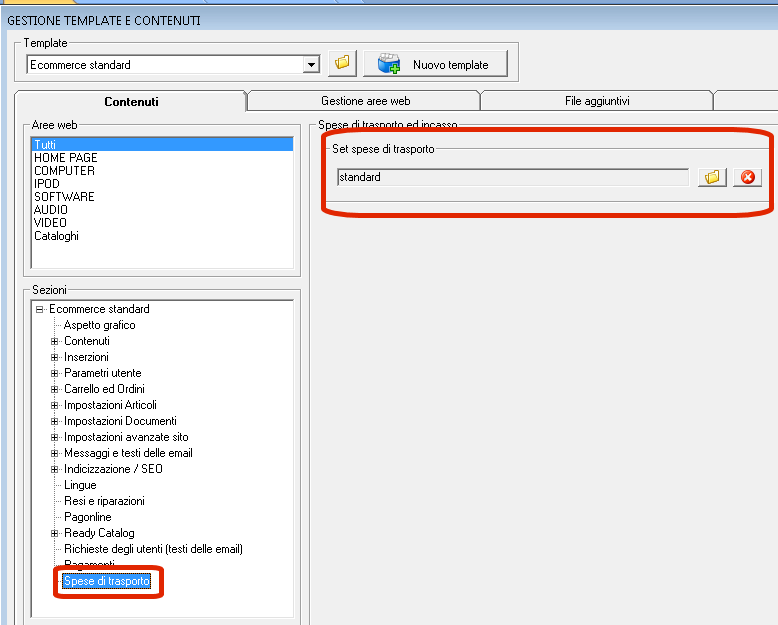This screenshot has height=625, width=778.
Task: Expand the Carrello ed Ordini node
Action: pyautogui.click(x=55, y=389)
